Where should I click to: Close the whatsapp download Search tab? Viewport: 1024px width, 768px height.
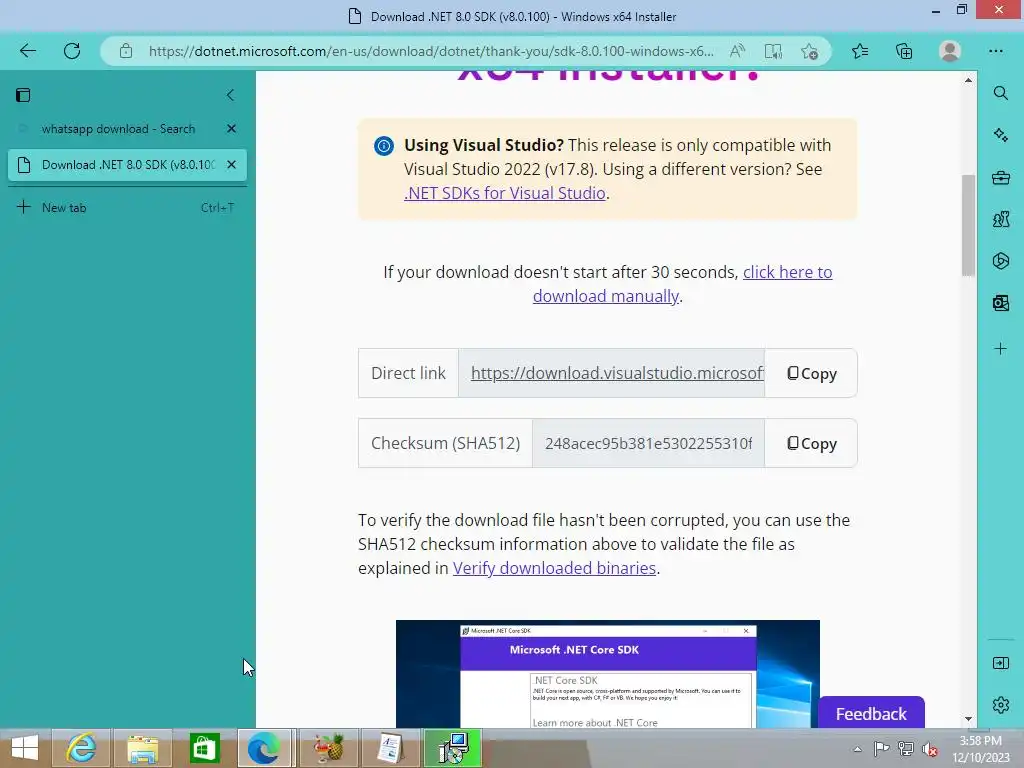[x=231, y=129]
